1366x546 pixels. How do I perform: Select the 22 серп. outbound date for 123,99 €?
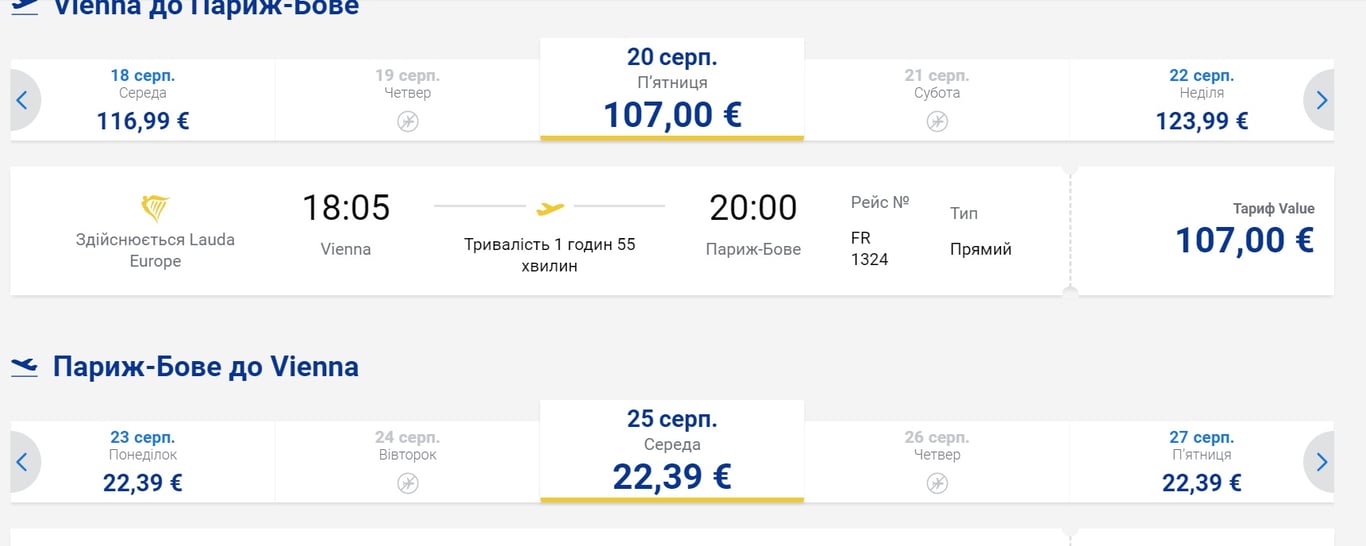[x=1201, y=100]
